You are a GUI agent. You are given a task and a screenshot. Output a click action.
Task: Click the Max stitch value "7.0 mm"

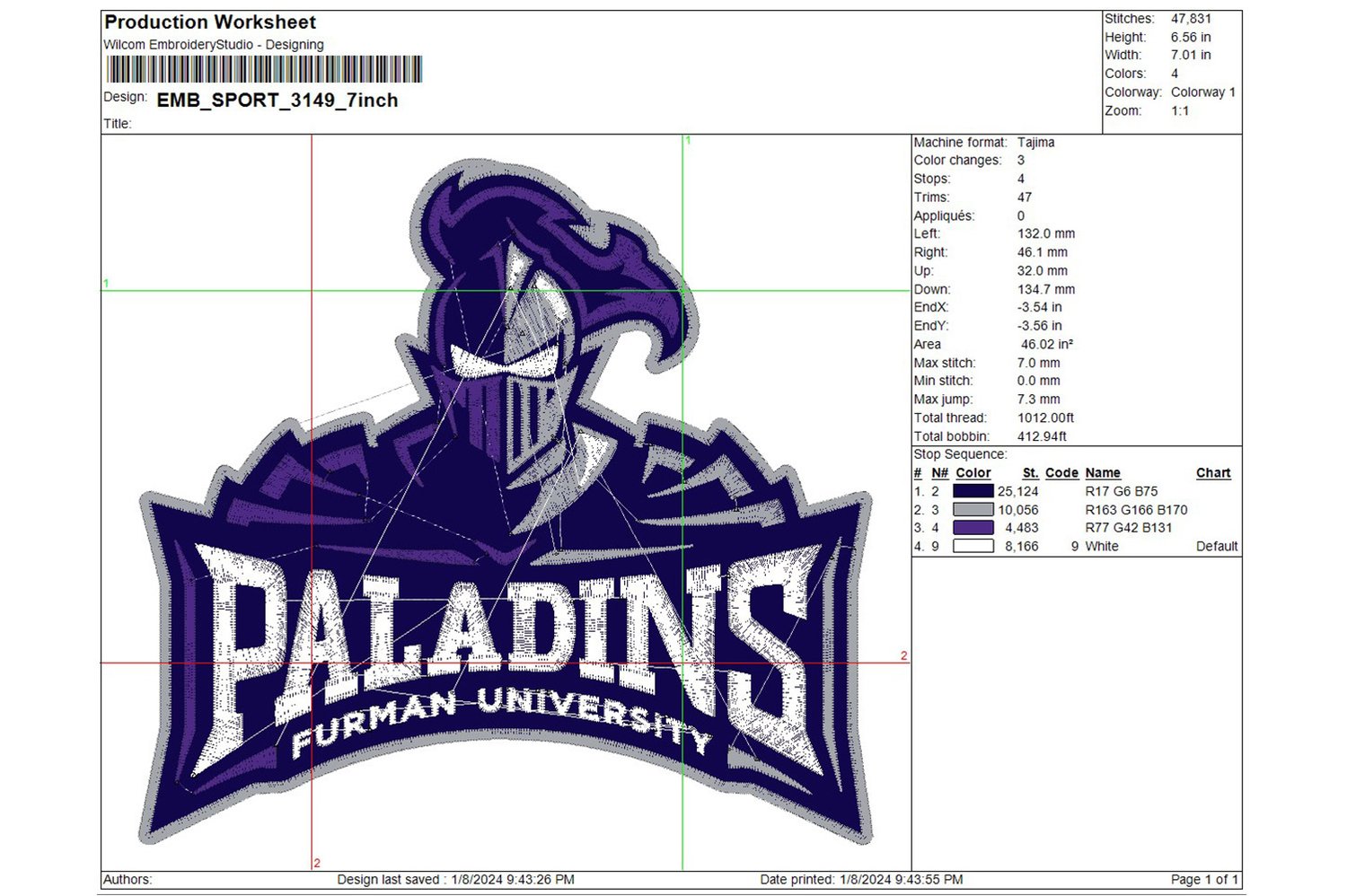point(1039,364)
